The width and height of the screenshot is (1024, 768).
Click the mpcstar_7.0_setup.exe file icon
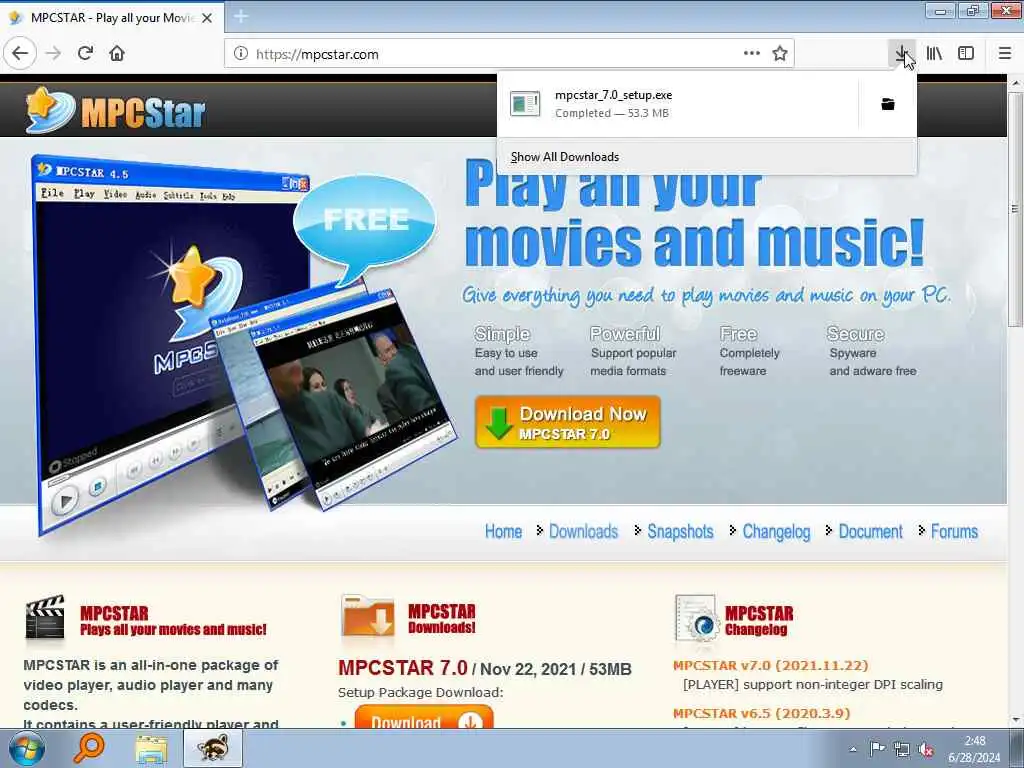525,104
